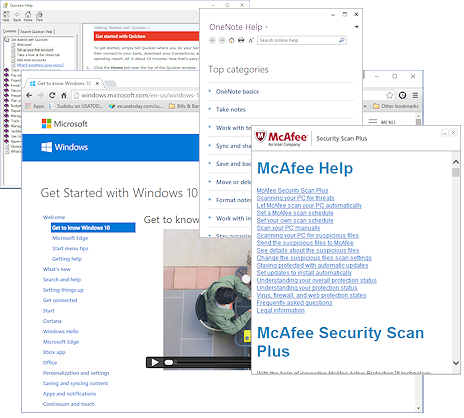Image resolution: width=464 pixels, height=418 pixels.
Task: Click the home icon in OneNote Help
Action: 231,40
